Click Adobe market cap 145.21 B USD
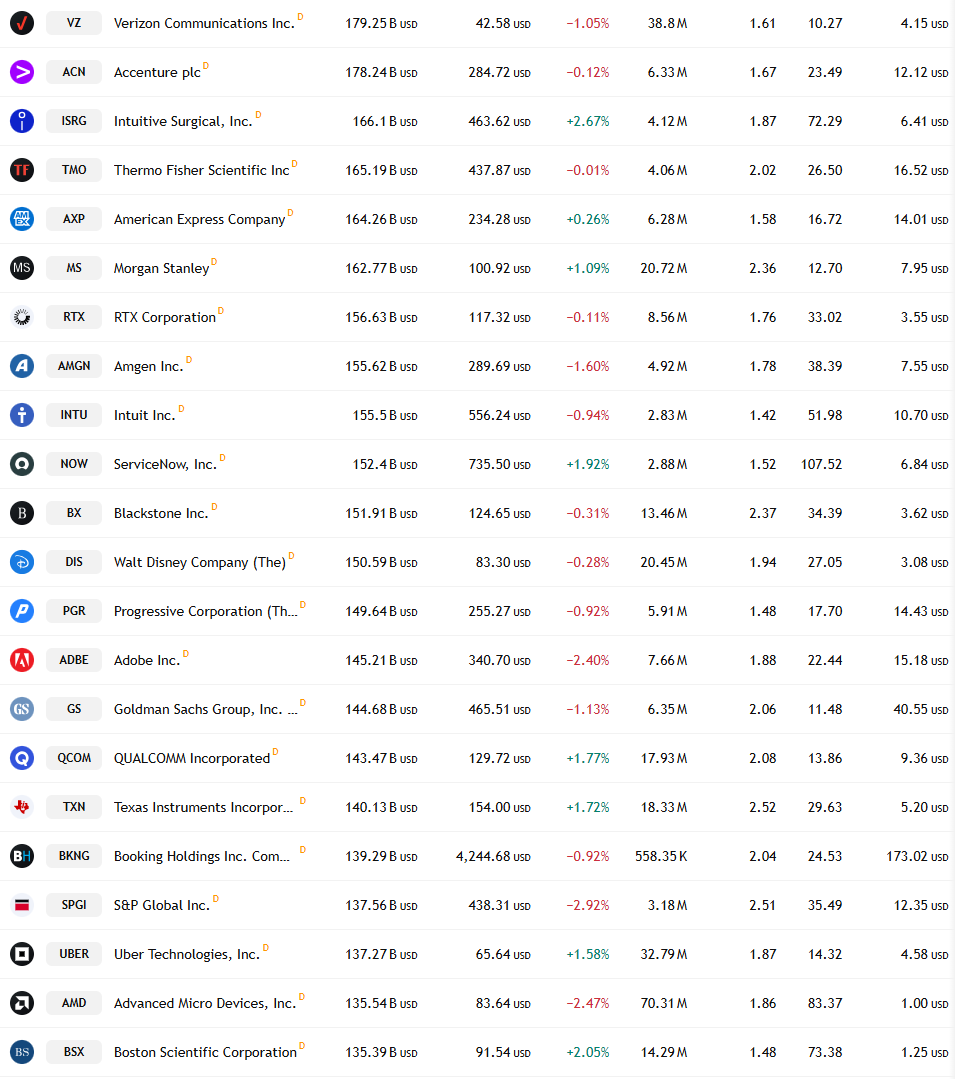This screenshot has width=955, height=1079. pyautogui.click(x=381, y=660)
